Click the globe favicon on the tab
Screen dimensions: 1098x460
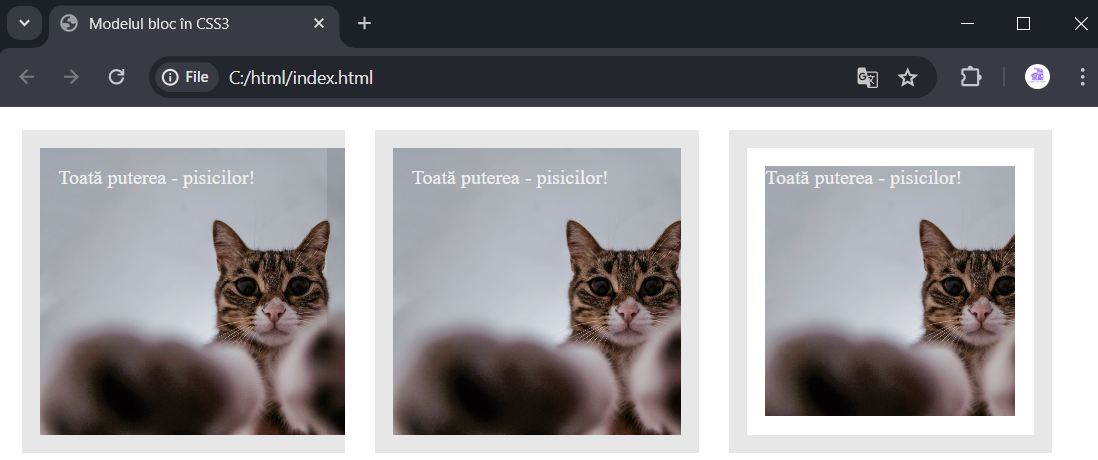[69, 24]
